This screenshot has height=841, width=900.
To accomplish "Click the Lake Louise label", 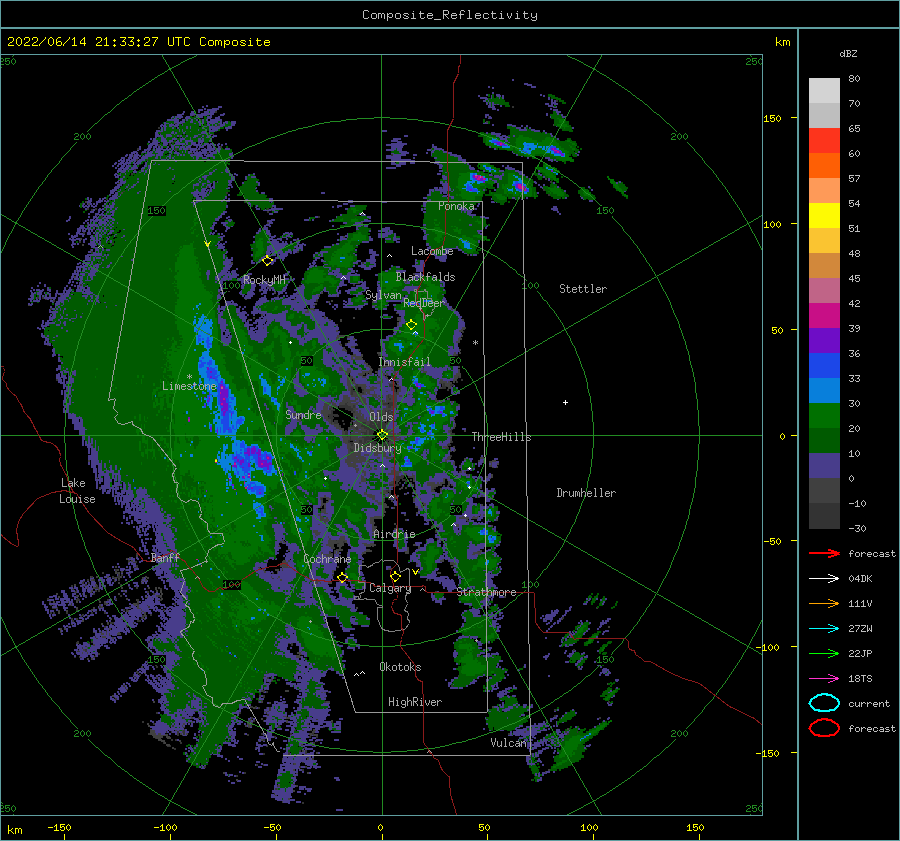I will click(x=77, y=491).
